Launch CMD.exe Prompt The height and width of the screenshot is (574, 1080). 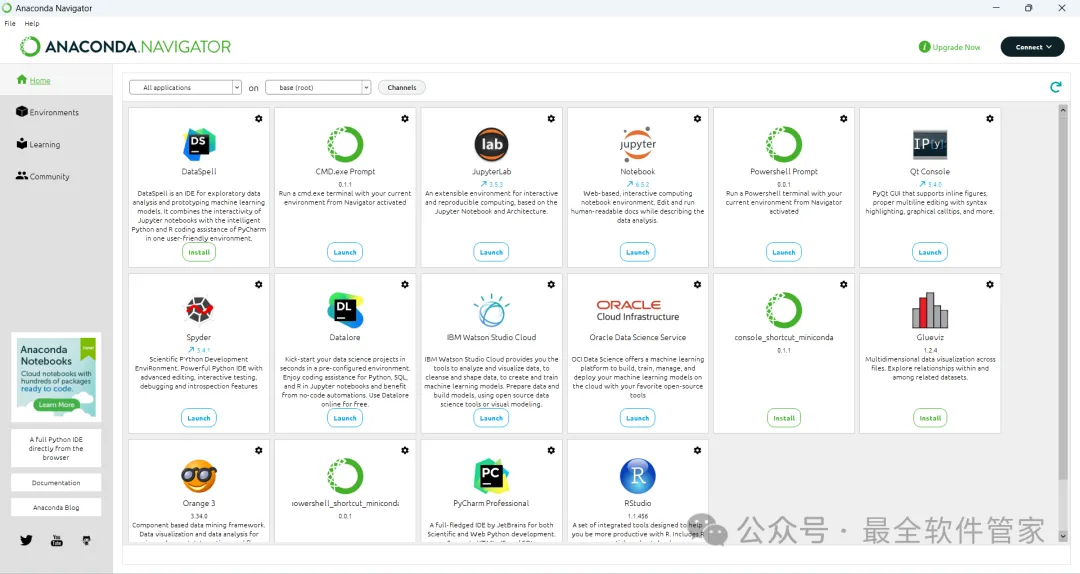tap(345, 252)
